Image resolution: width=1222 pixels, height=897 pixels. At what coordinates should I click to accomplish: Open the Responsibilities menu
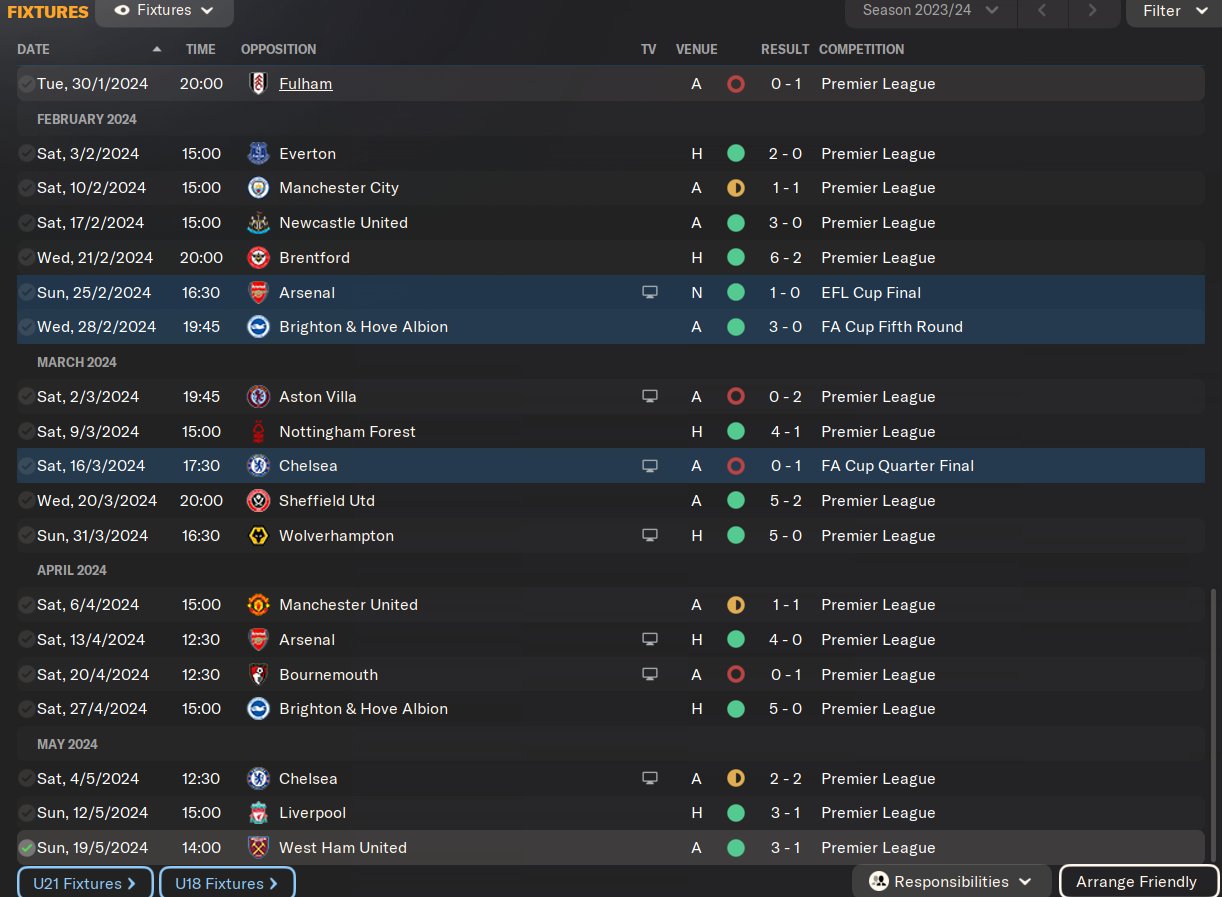point(951,882)
